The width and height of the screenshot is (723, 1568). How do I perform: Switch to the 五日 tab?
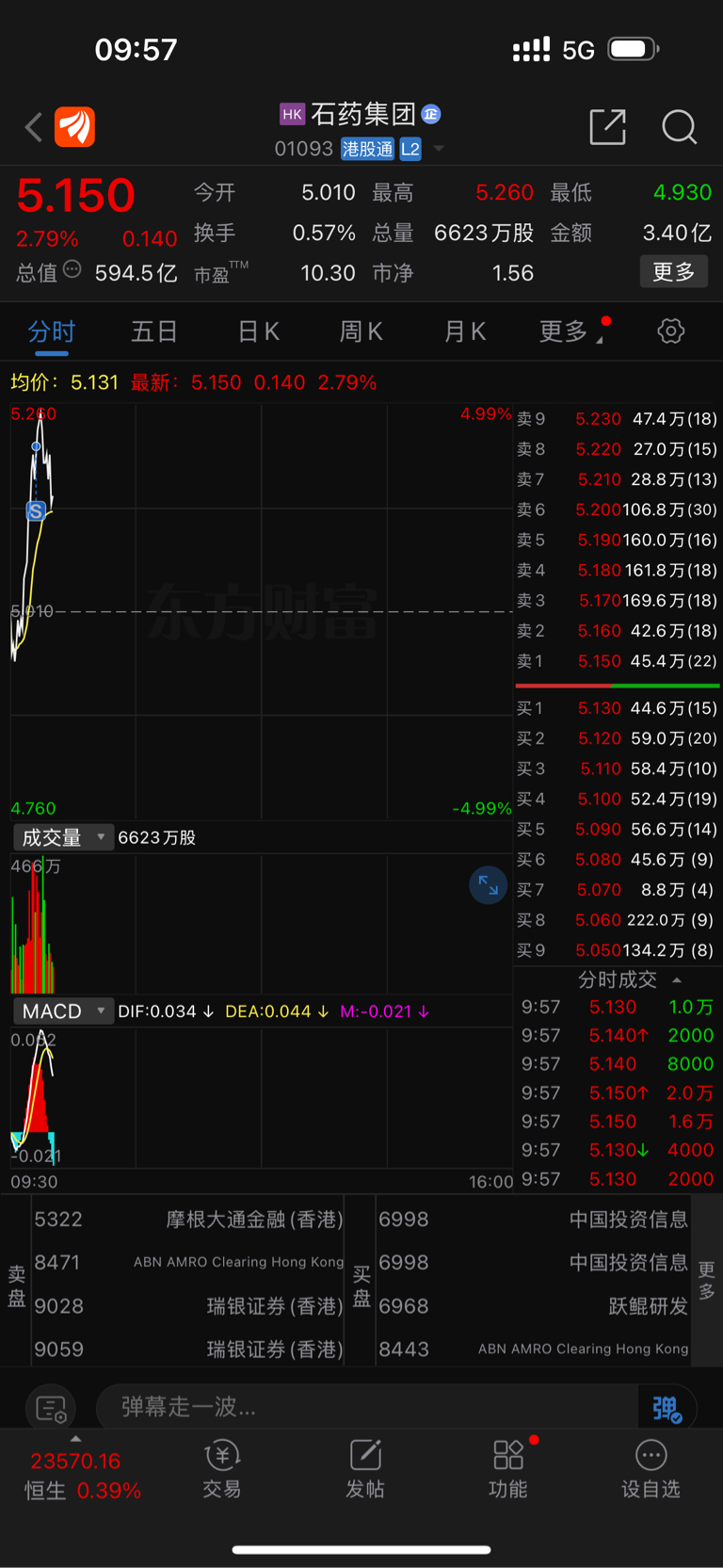pos(154,331)
